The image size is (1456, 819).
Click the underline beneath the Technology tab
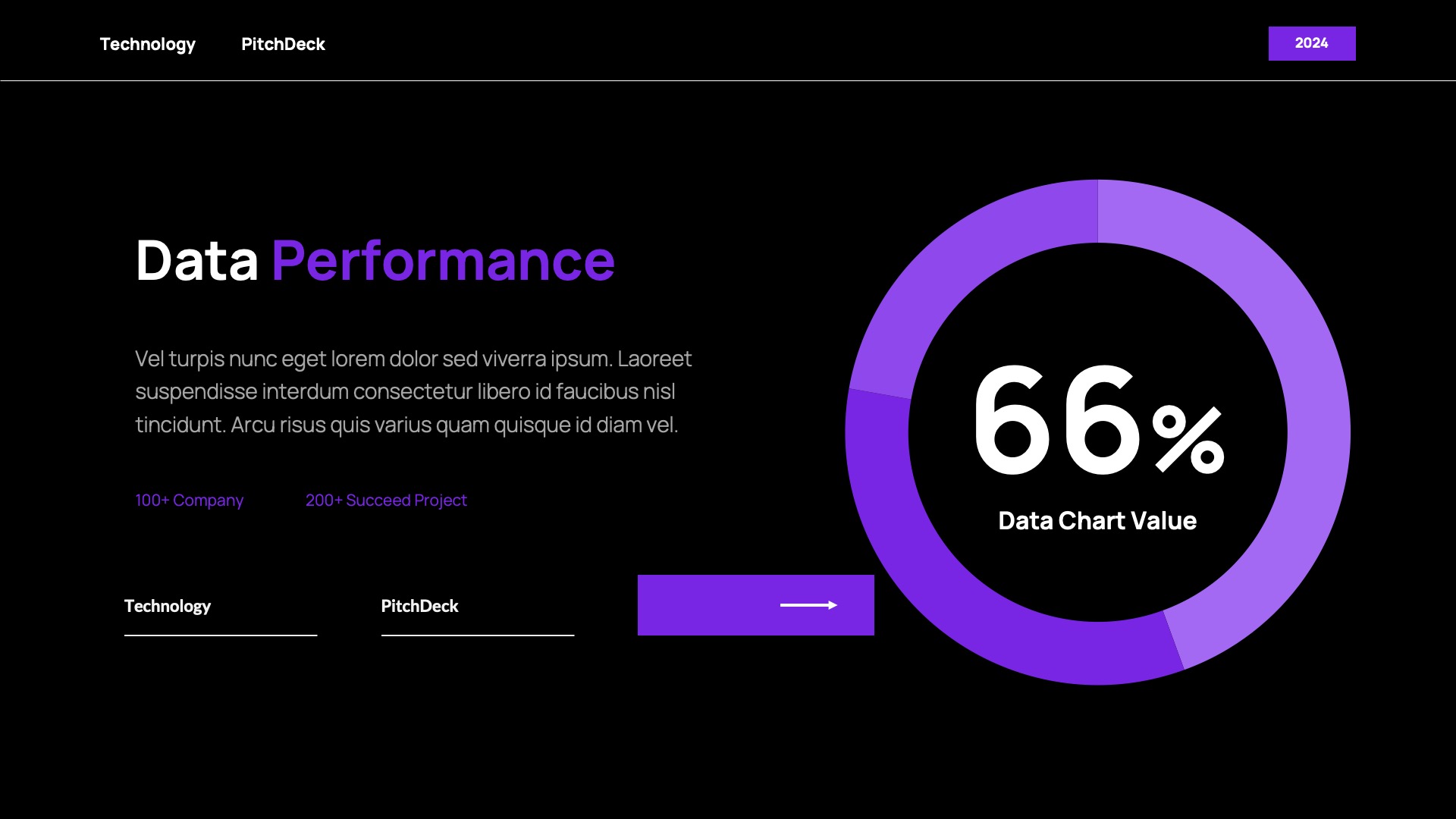(x=221, y=635)
